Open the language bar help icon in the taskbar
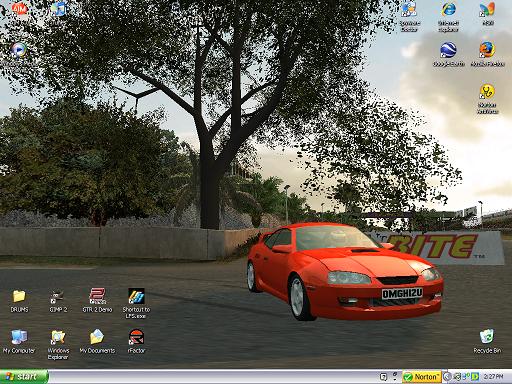 [384, 377]
